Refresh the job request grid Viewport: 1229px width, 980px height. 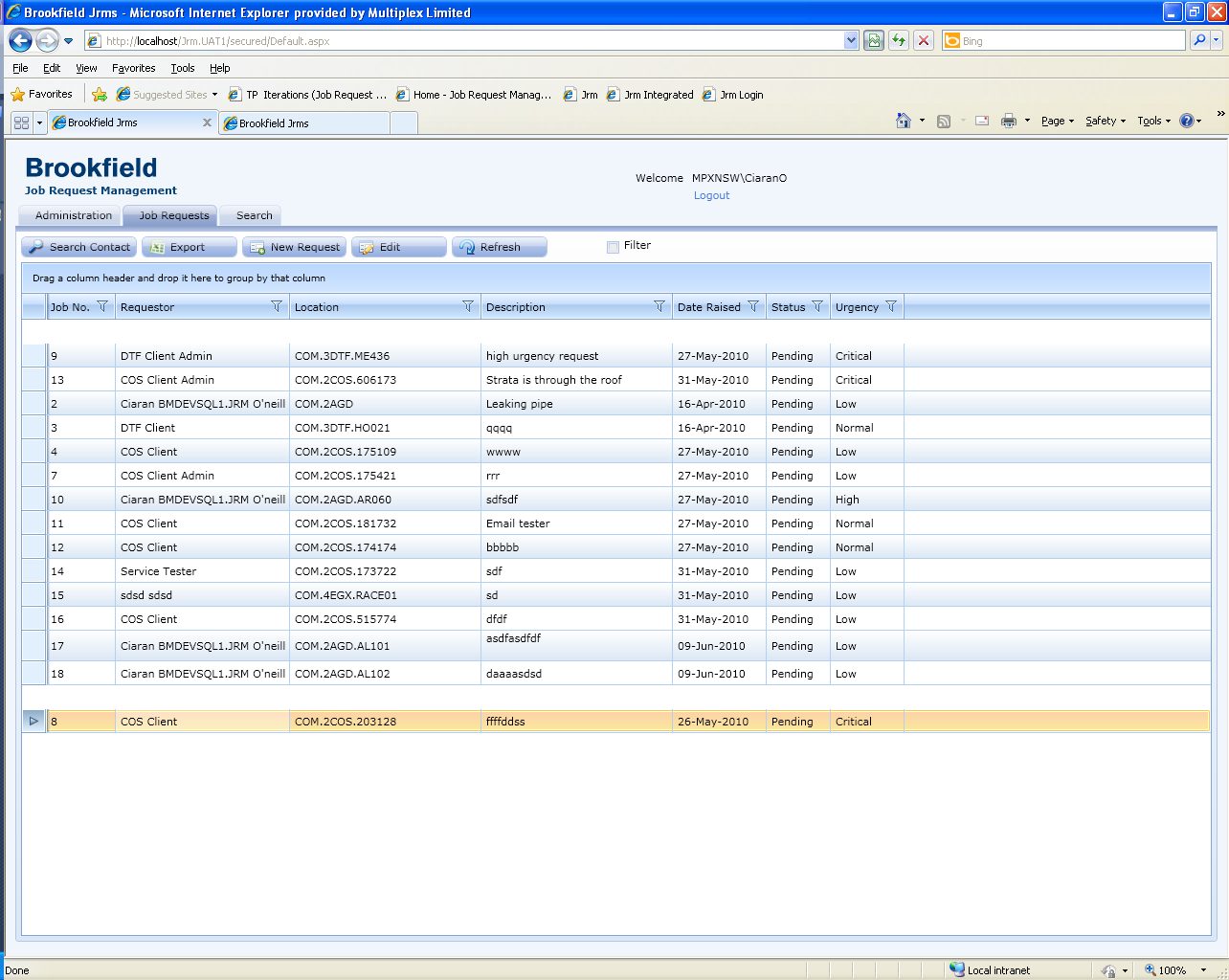[500, 247]
